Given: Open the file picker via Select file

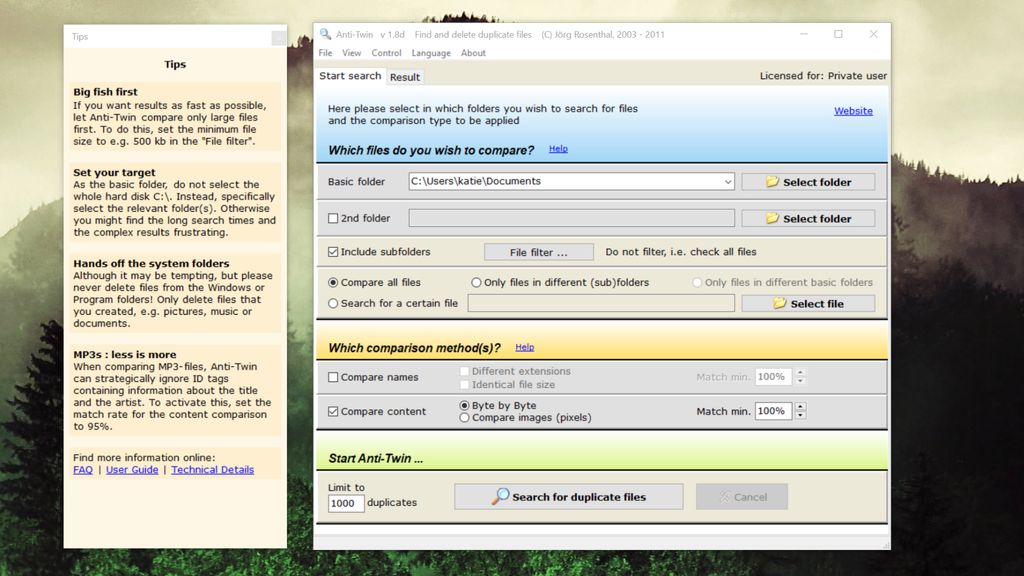Looking at the screenshot, I should [x=807, y=303].
